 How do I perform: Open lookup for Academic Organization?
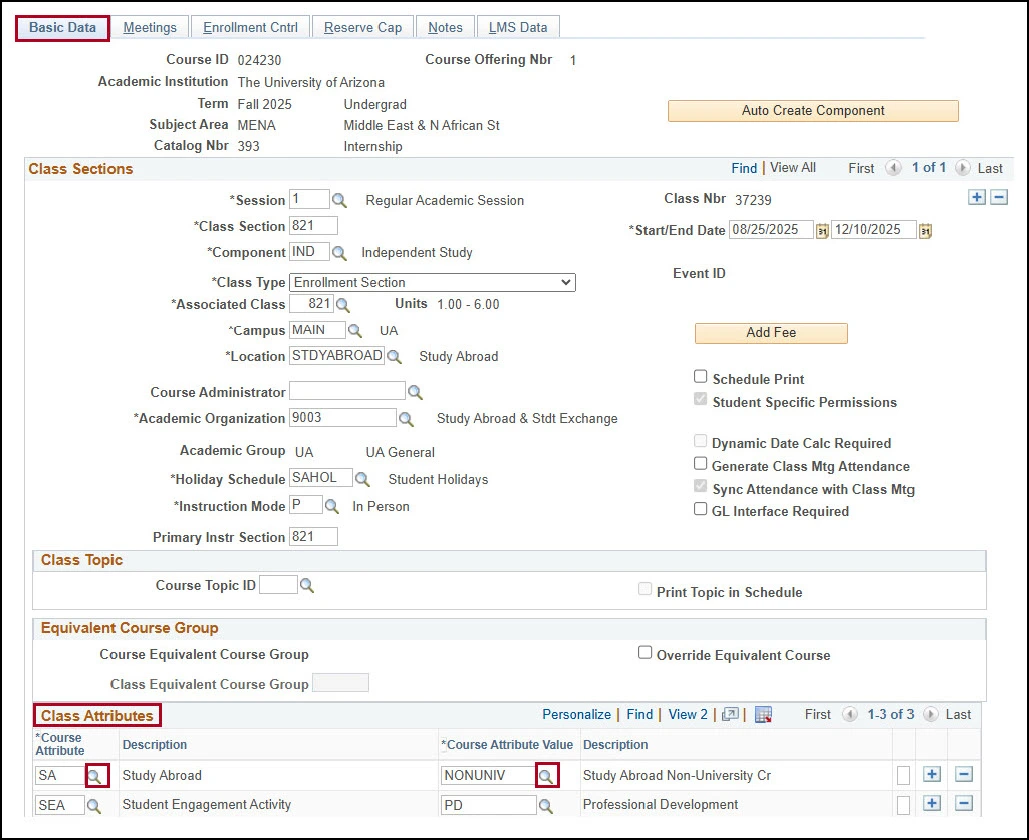(x=406, y=419)
